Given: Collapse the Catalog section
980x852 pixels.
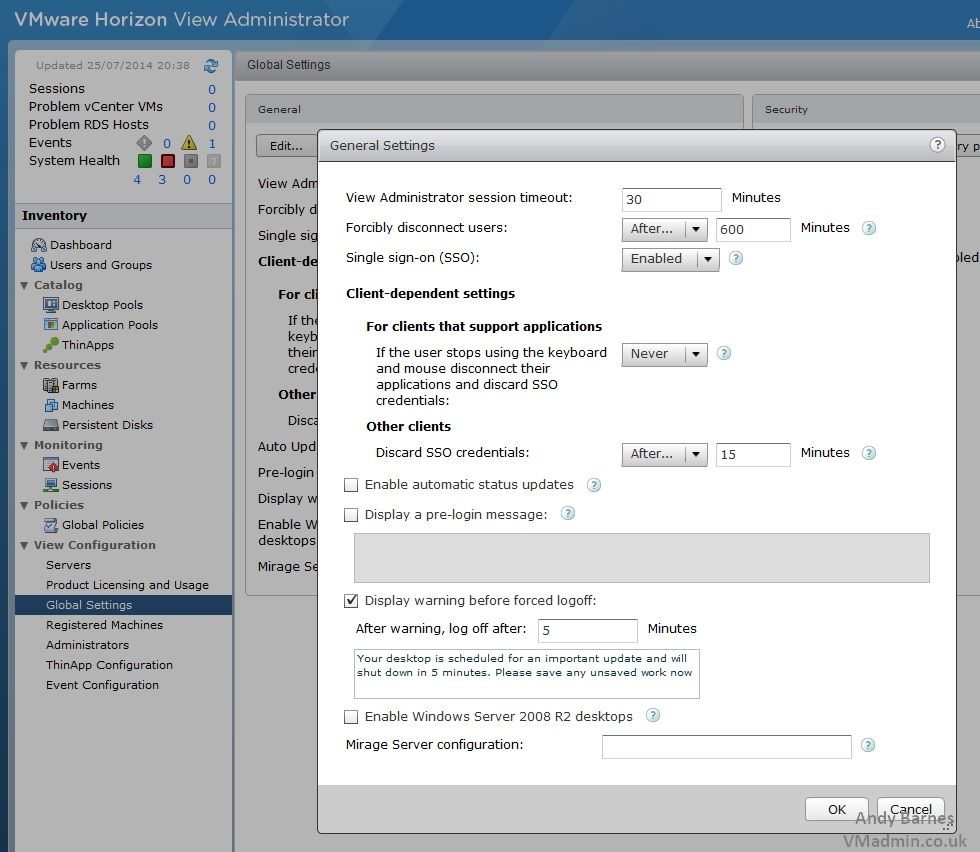Looking at the screenshot, I should coord(24,286).
